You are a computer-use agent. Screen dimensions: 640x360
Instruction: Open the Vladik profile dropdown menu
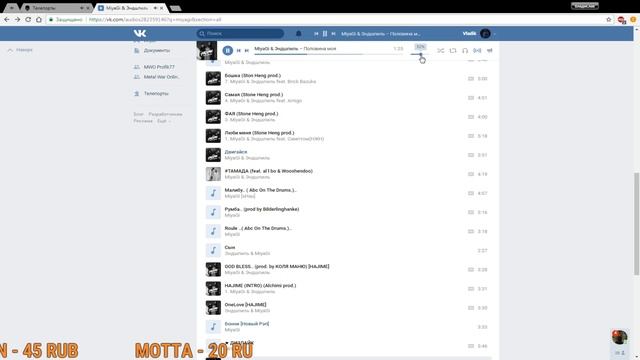point(478,33)
